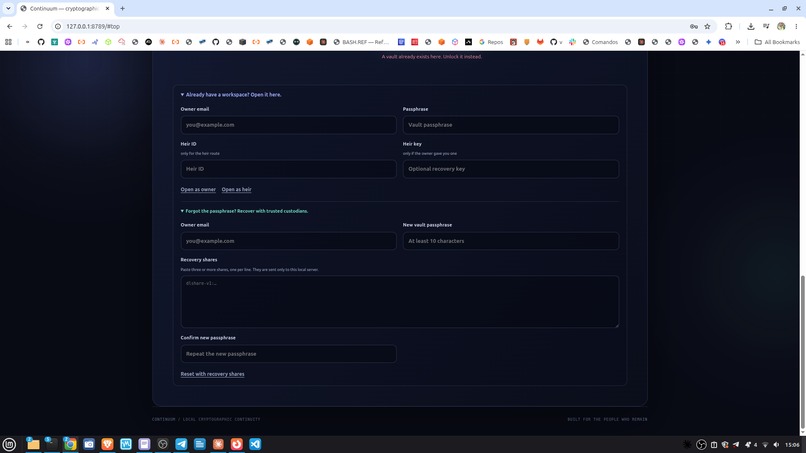The image size is (806, 453).
Task: Open a new browser tab
Action: point(122,8)
